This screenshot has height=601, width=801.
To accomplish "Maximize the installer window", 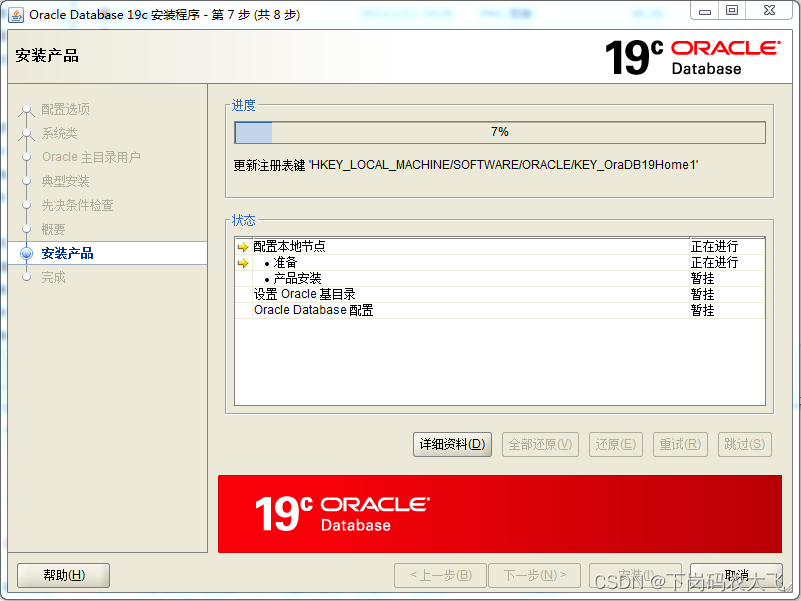I will (732, 10).
